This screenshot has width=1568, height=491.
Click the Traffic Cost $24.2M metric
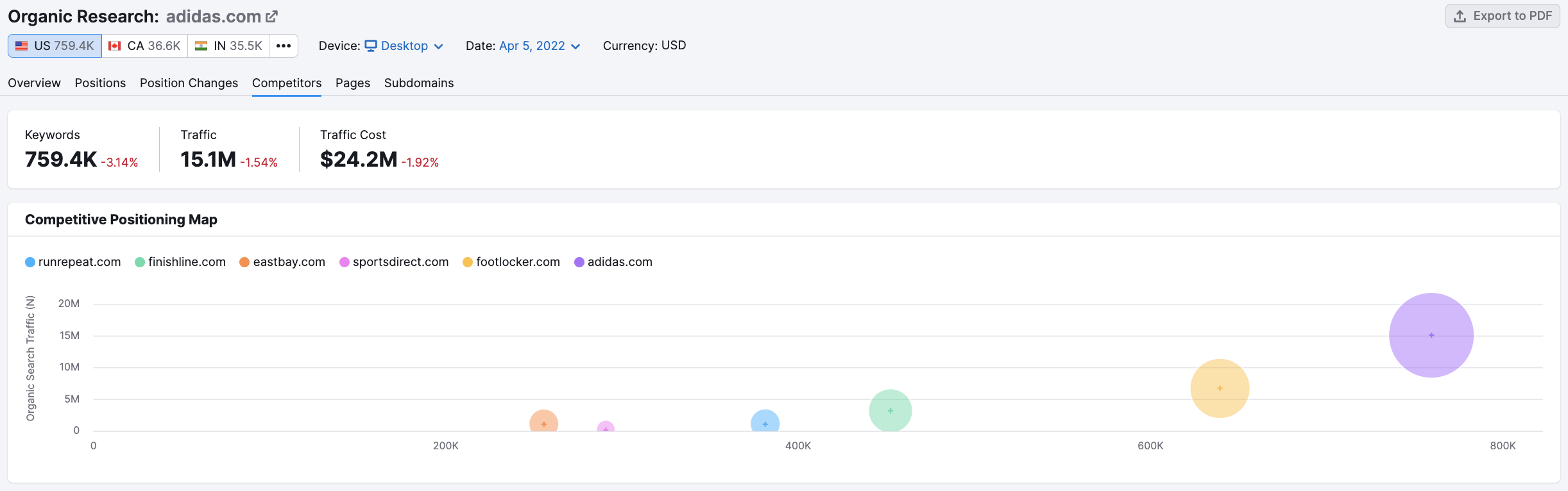coord(359,160)
